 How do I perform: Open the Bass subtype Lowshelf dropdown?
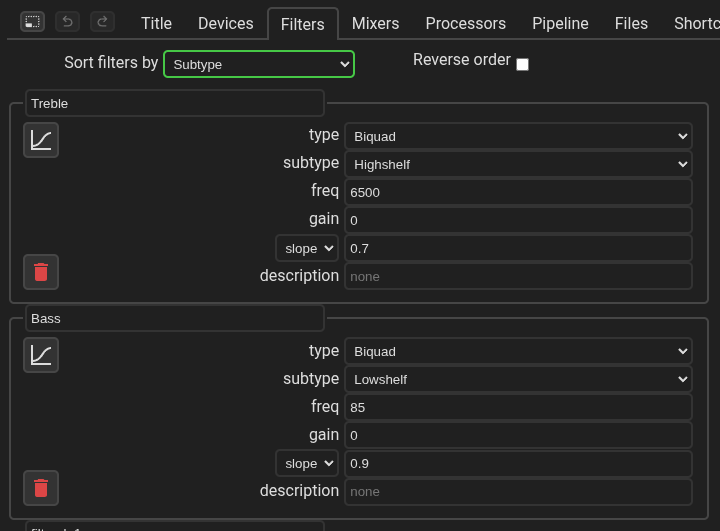(x=518, y=379)
